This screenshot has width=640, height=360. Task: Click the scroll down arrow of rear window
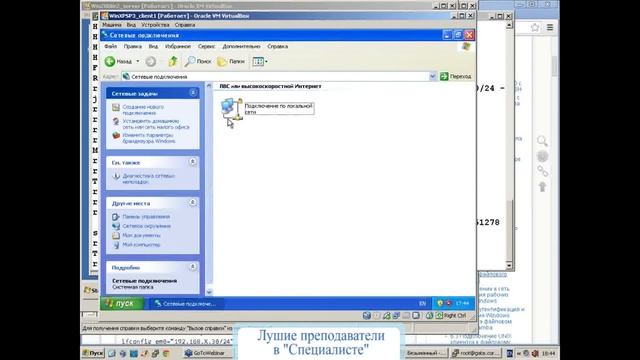[x=509, y=265]
